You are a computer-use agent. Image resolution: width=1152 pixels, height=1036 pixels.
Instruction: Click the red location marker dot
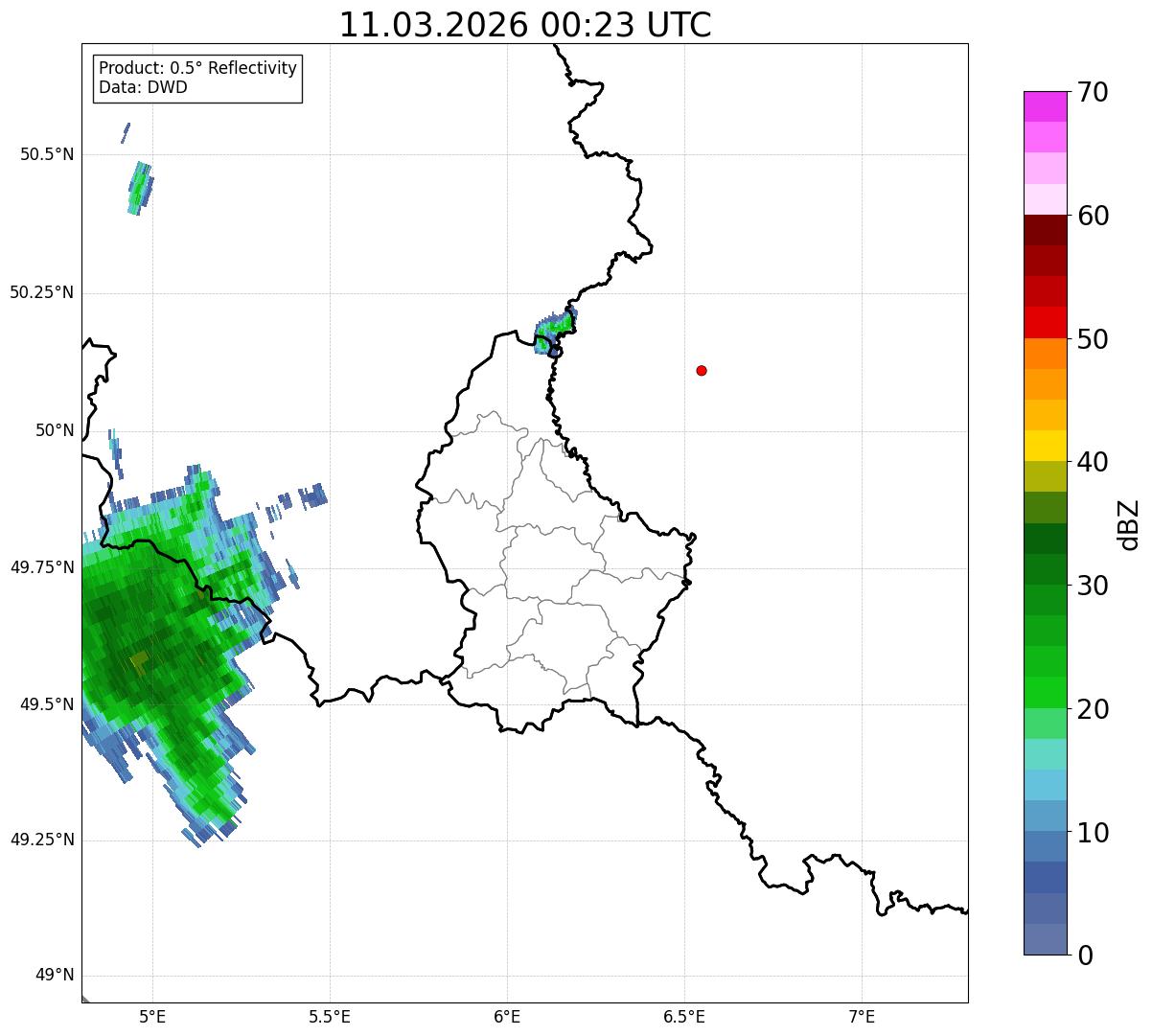point(702,370)
